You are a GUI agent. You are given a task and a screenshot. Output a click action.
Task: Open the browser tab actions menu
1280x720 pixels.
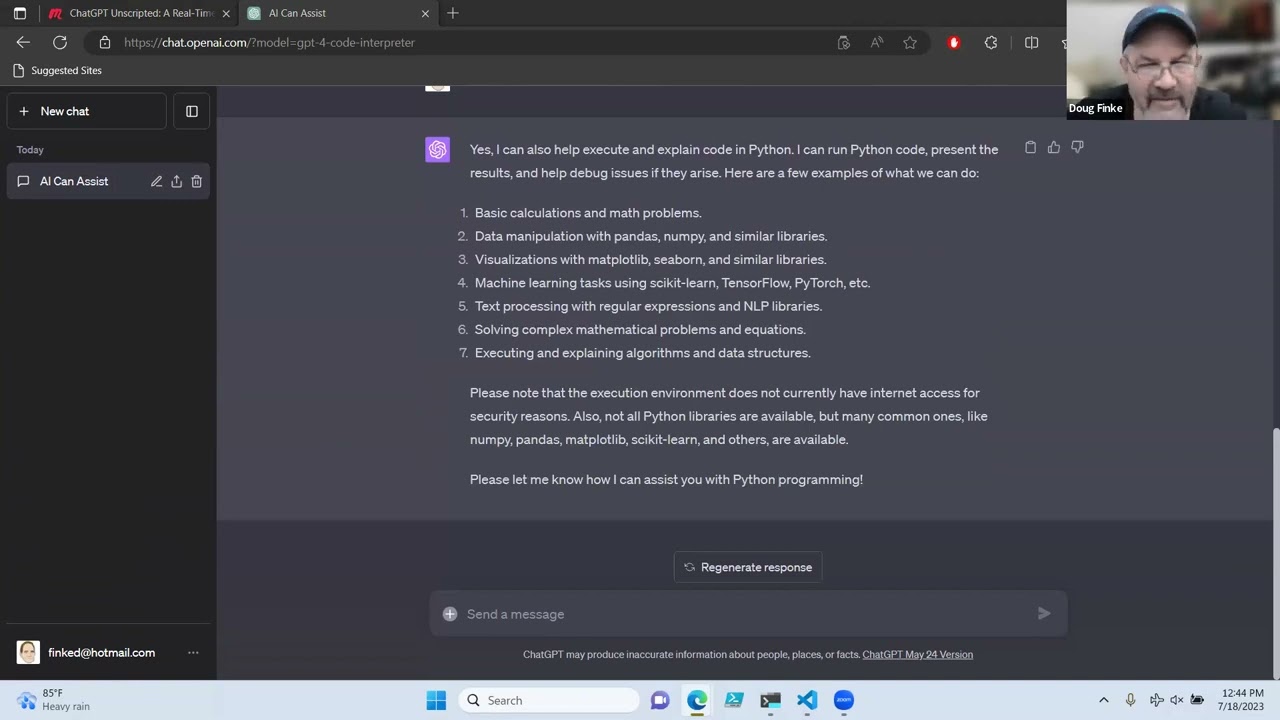coord(19,13)
